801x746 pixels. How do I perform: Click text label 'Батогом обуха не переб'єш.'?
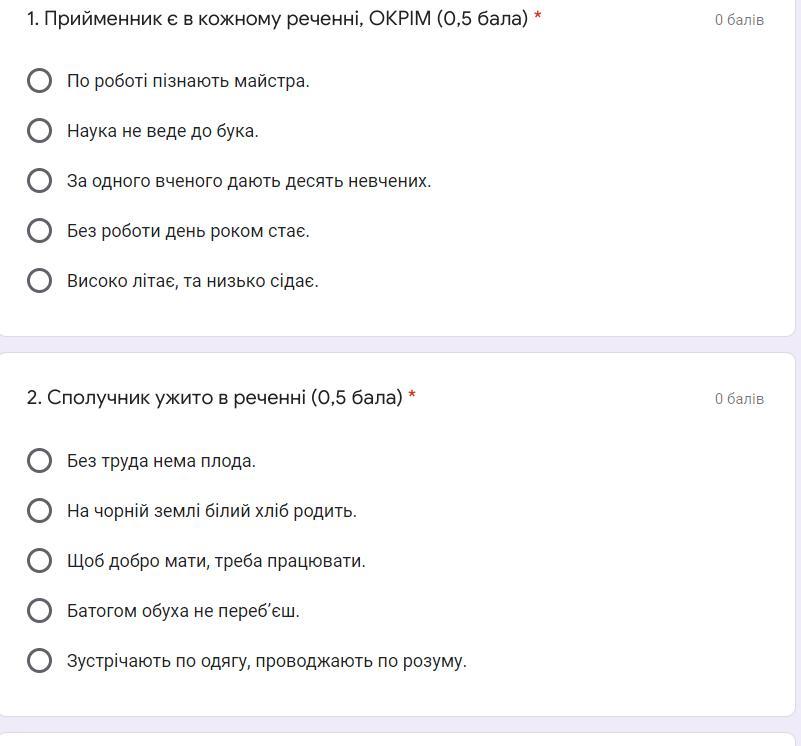point(183,611)
